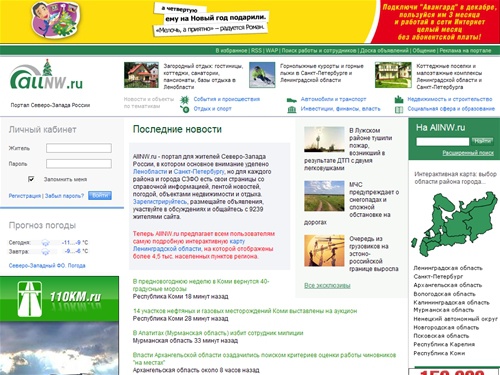Click the cartoon man in top banner
Image resolution: width=500 pixels, height=375 pixels.
pyautogui.click(x=56, y=20)
